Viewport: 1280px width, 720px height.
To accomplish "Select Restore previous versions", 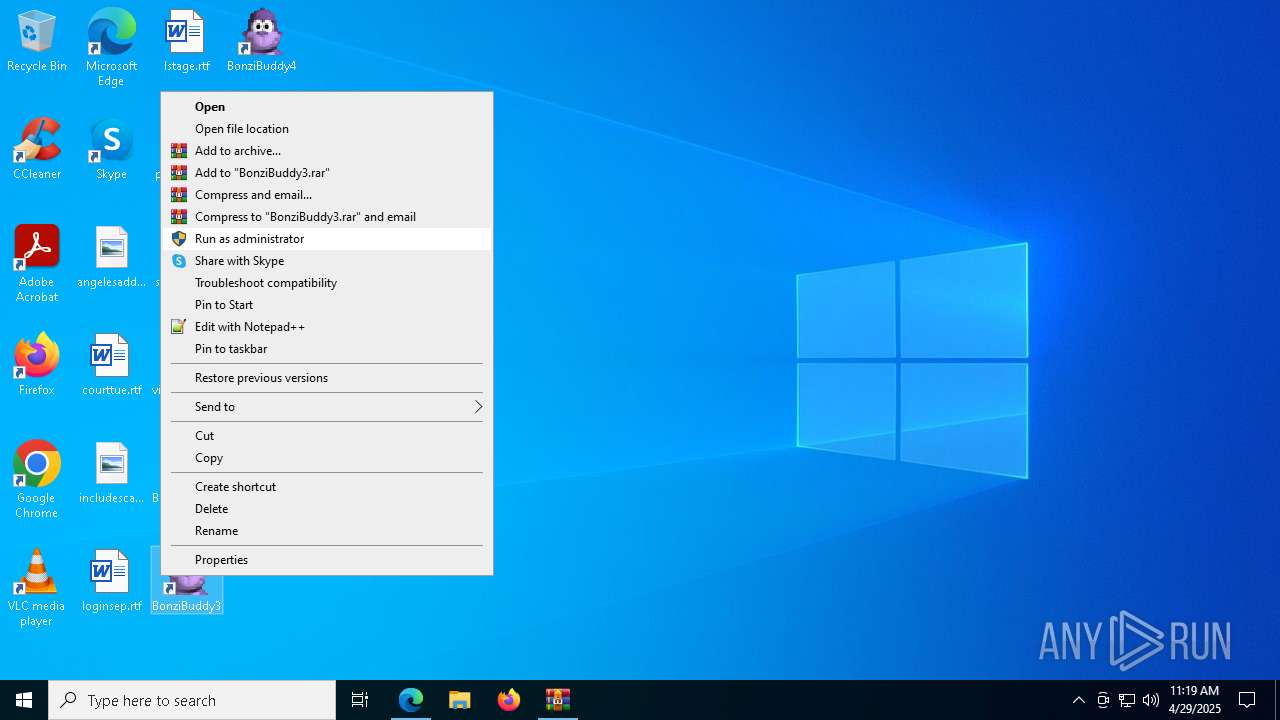I will coord(327,378).
